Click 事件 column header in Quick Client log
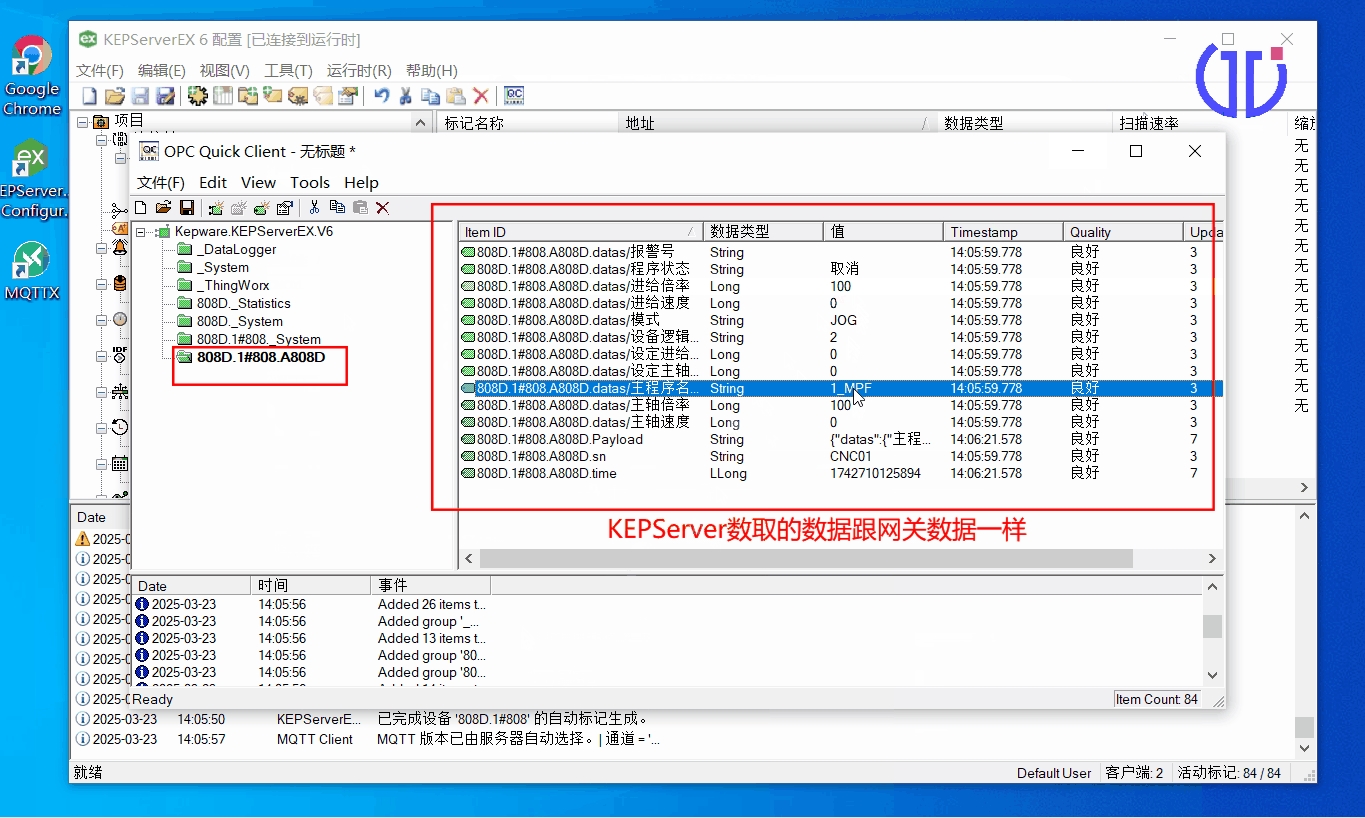The width and height of the screenshot is (1365, 818). coord(430,586)
